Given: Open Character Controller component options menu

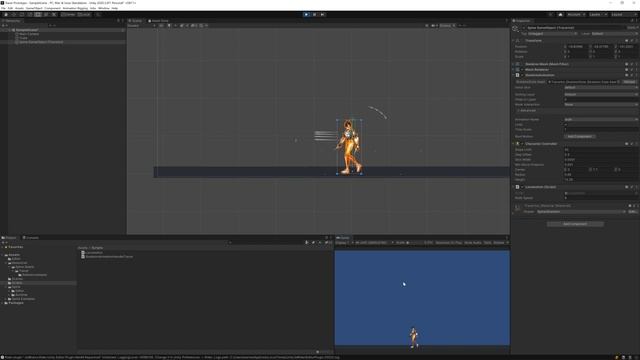Looking at the screenshot, I should (636, 144).
